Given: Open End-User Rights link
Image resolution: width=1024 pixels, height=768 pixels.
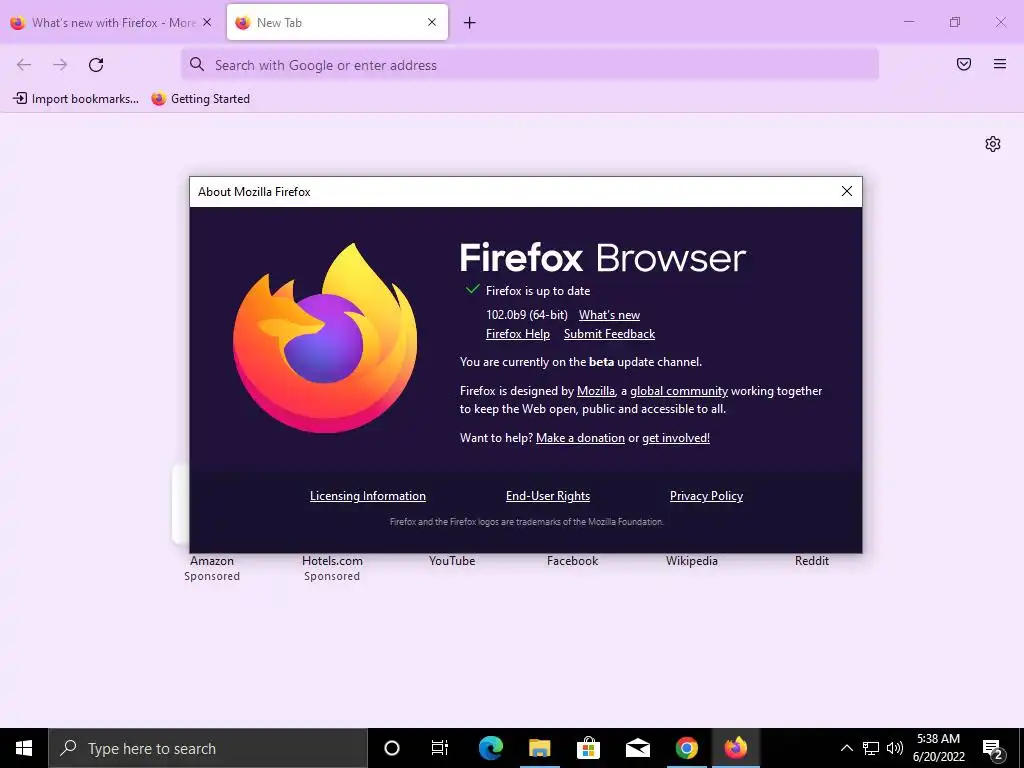Looking at the screenshot, I should pos(548,496).
